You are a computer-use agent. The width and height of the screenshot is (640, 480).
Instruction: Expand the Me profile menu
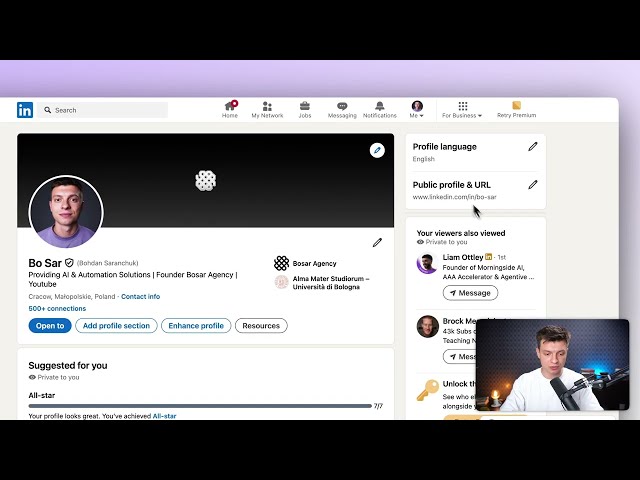[417, 110]
